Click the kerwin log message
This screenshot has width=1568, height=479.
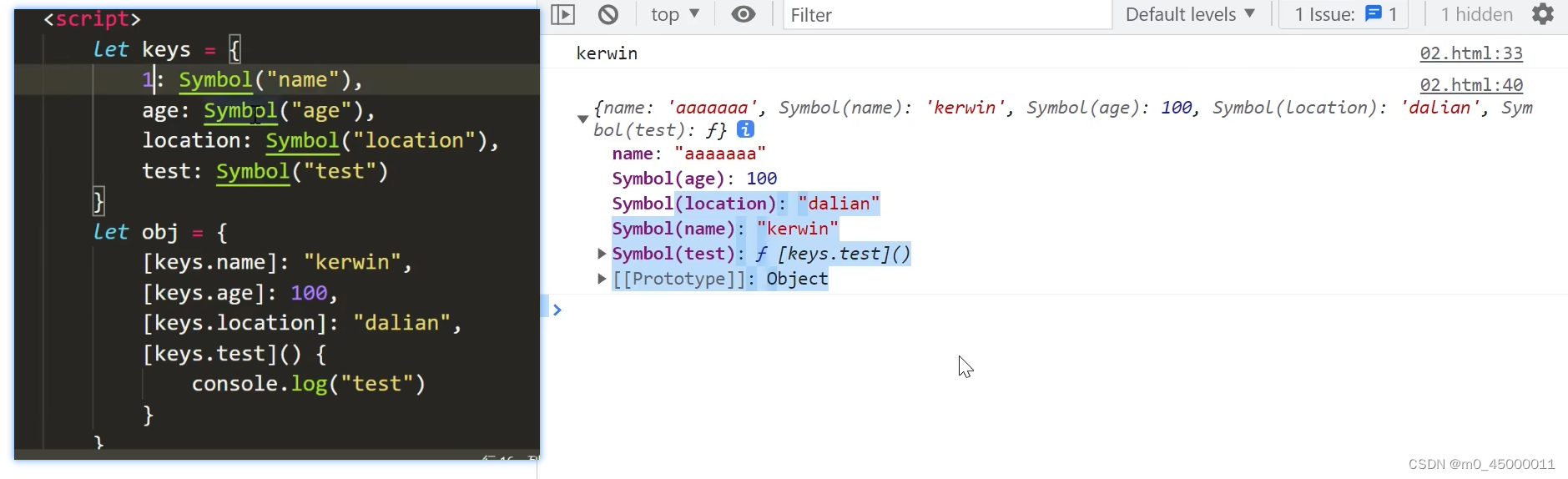(607, 53)
